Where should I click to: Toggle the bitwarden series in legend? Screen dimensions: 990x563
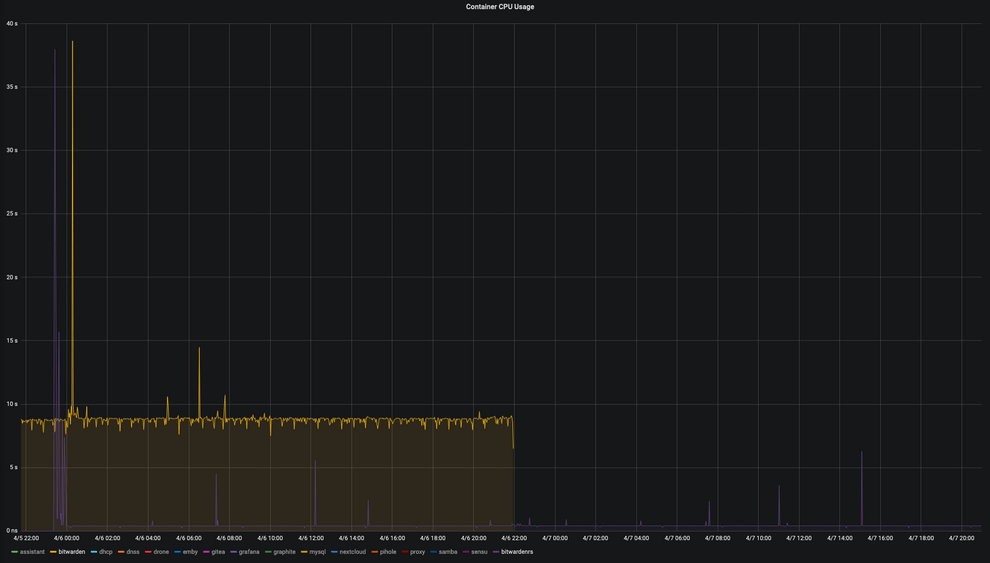point(71,552)
